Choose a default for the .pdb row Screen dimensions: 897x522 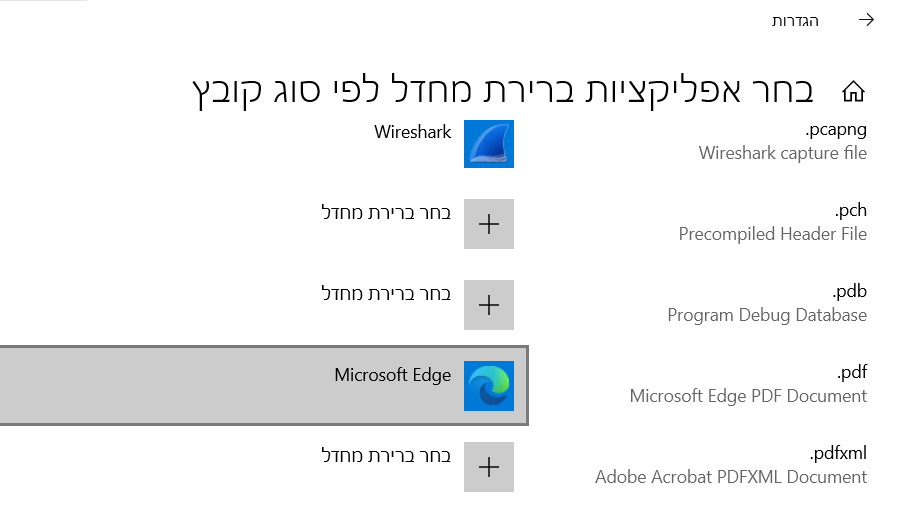(386, 293)
